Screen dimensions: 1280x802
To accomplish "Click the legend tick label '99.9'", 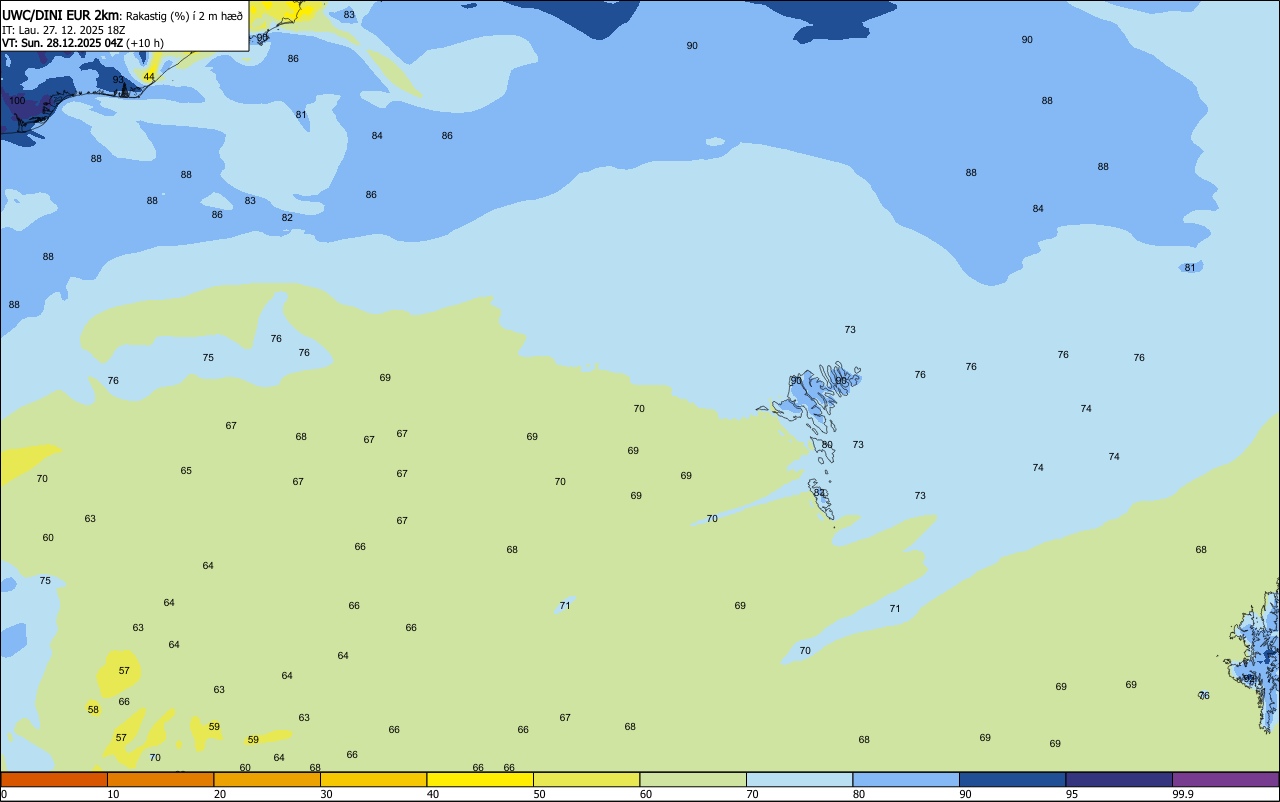I will (x=1183, y=794).
